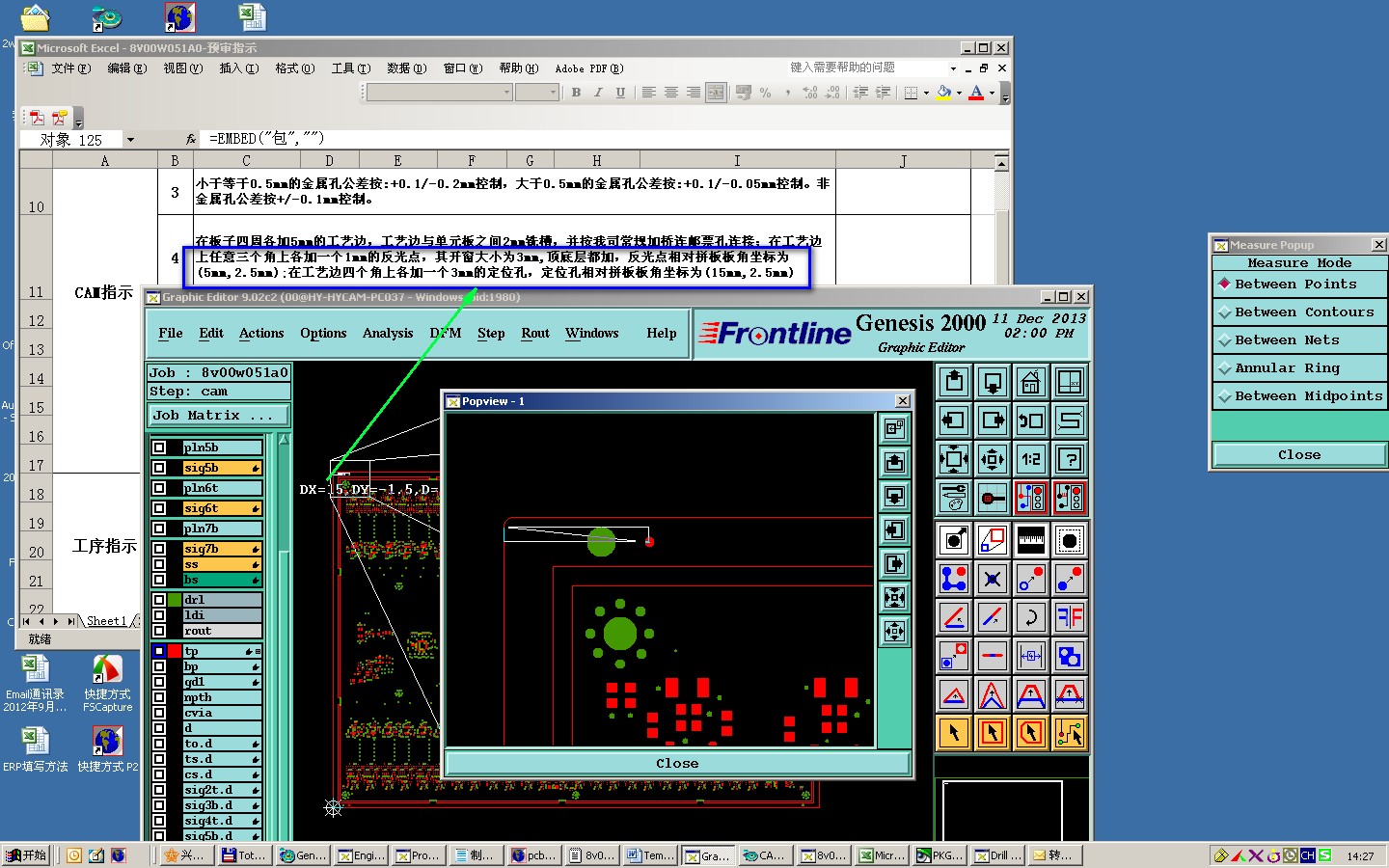Switch to Sheet1 tab in Excel
Viewport: 1389px width, 868px height.
click(106, 621)
